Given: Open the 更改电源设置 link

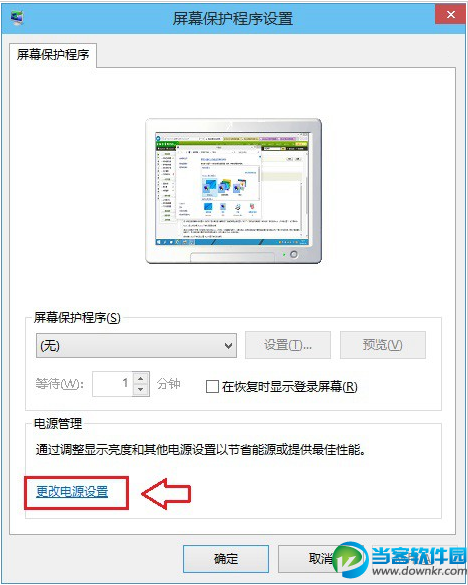Looking at the screenshot, I should (x=72, y=492).
